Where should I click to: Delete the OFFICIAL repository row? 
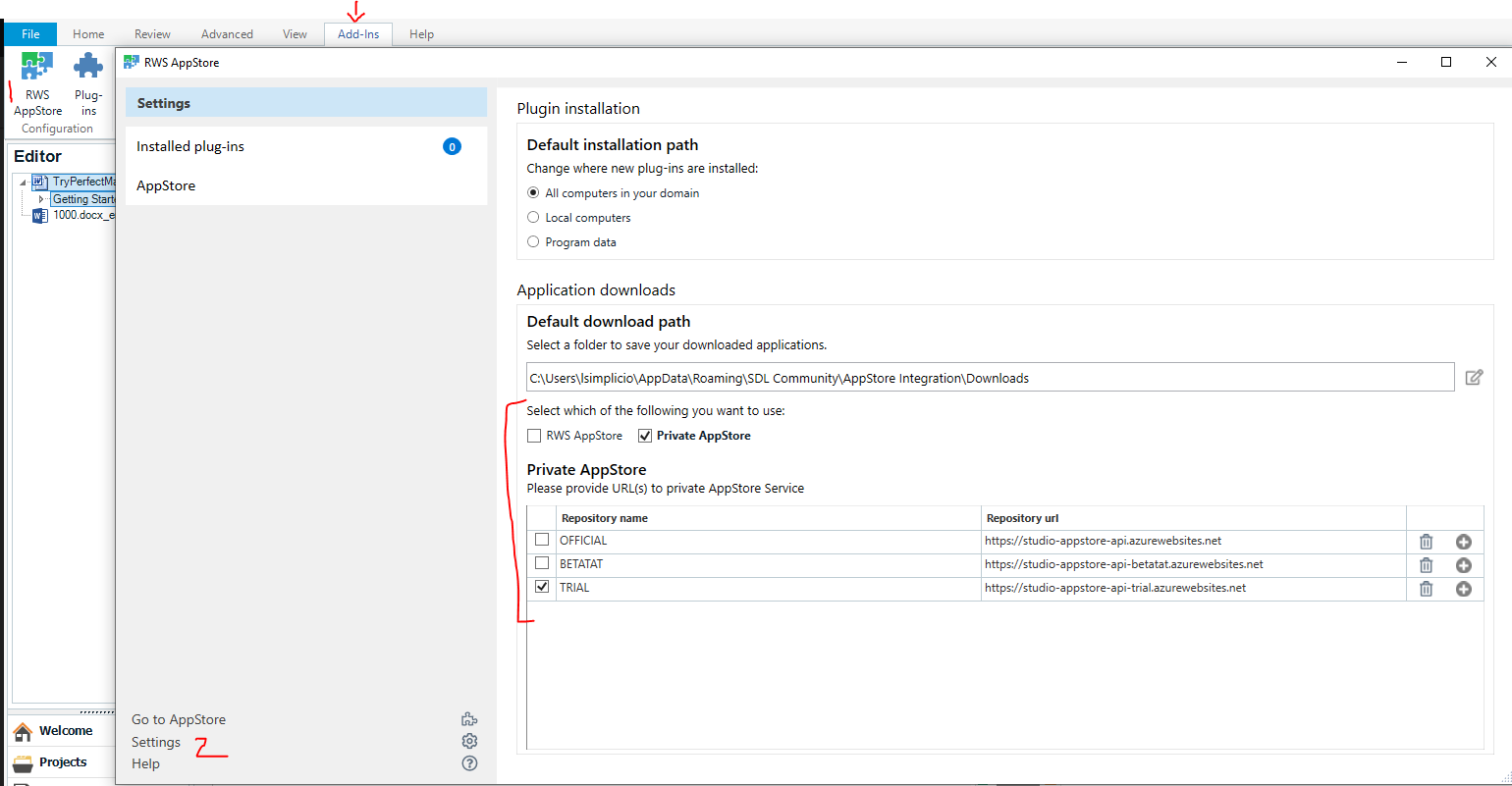pos(1426,542)
